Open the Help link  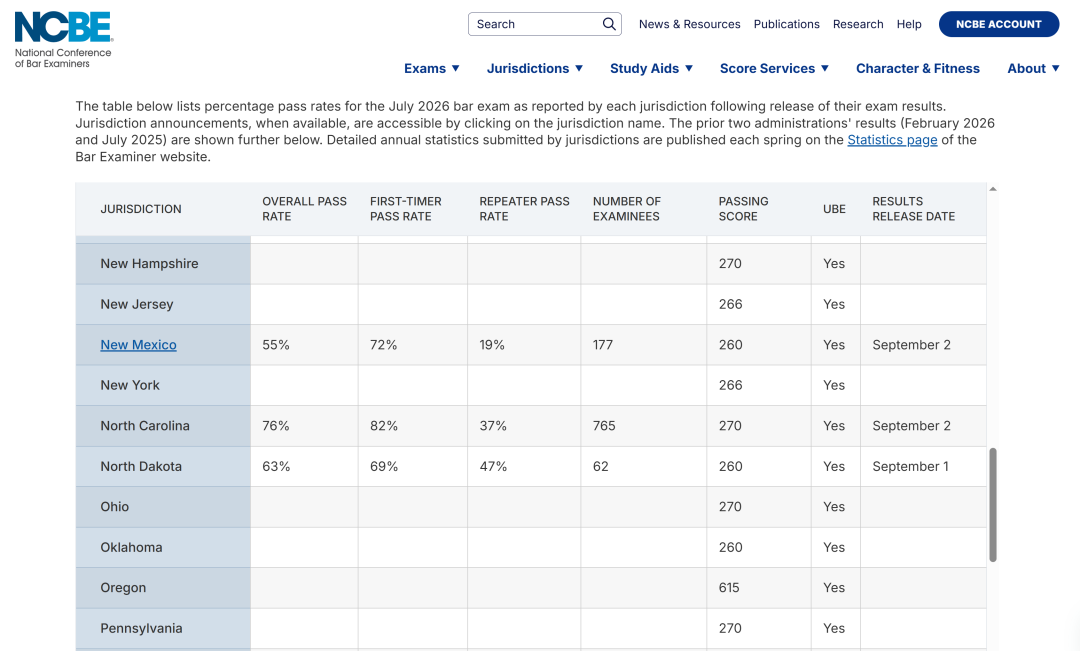pos(908,24)
